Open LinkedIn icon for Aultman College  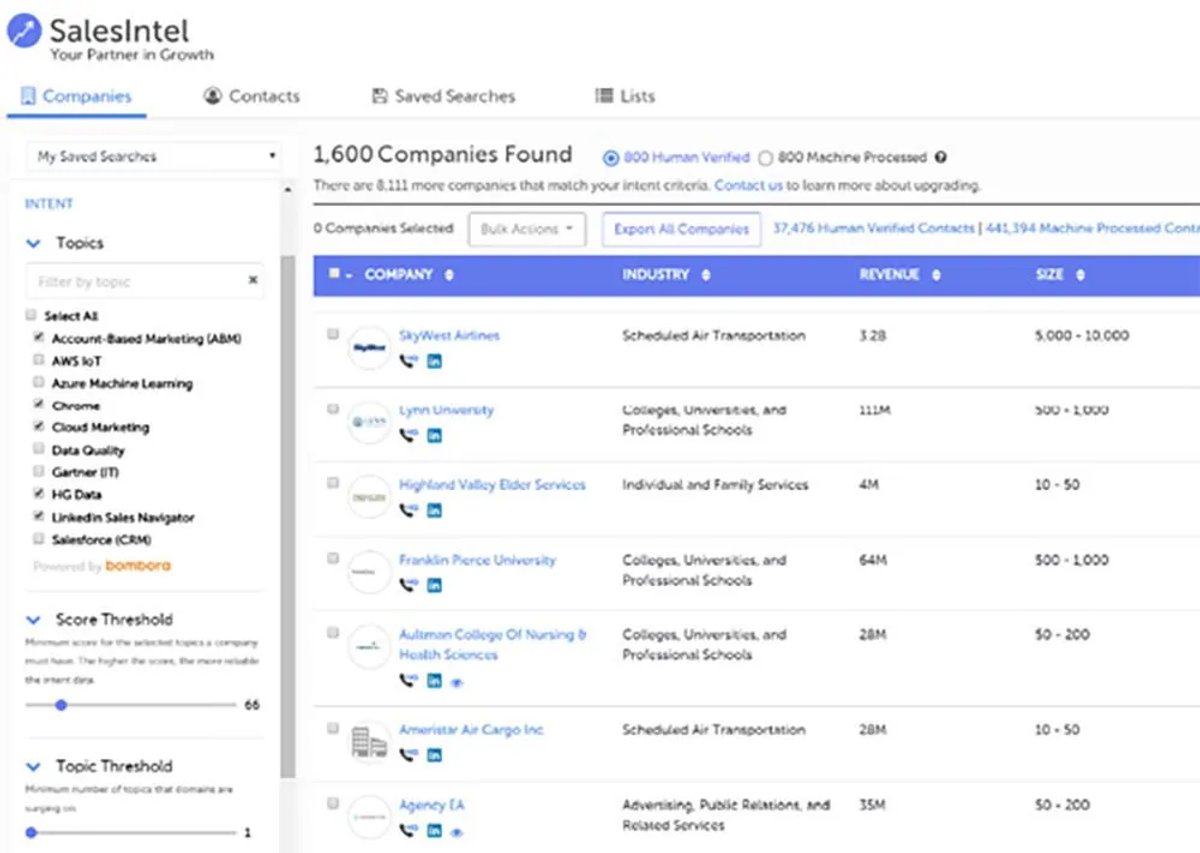coord(434,681)
